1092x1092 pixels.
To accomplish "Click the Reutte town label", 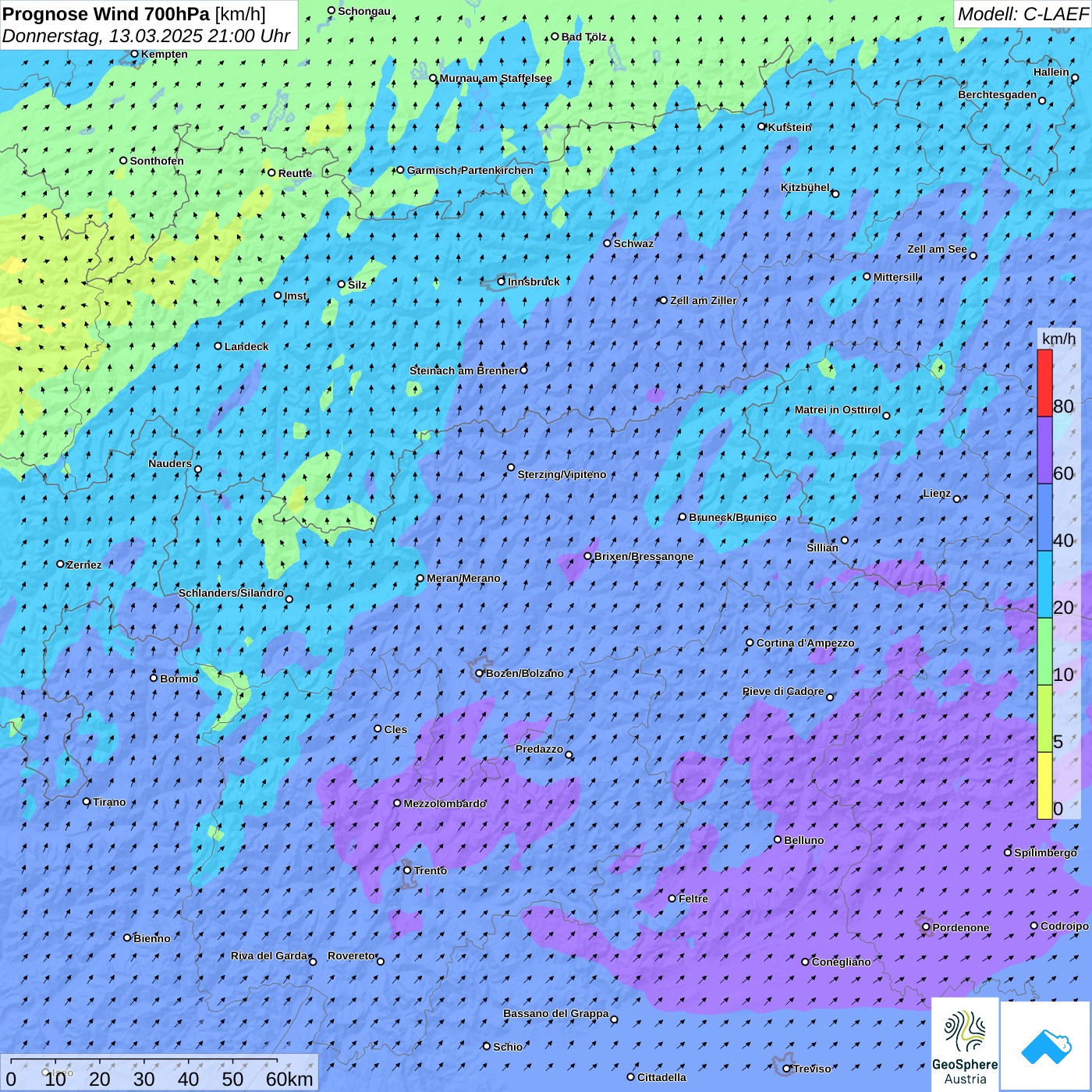I will click(295, 173).
